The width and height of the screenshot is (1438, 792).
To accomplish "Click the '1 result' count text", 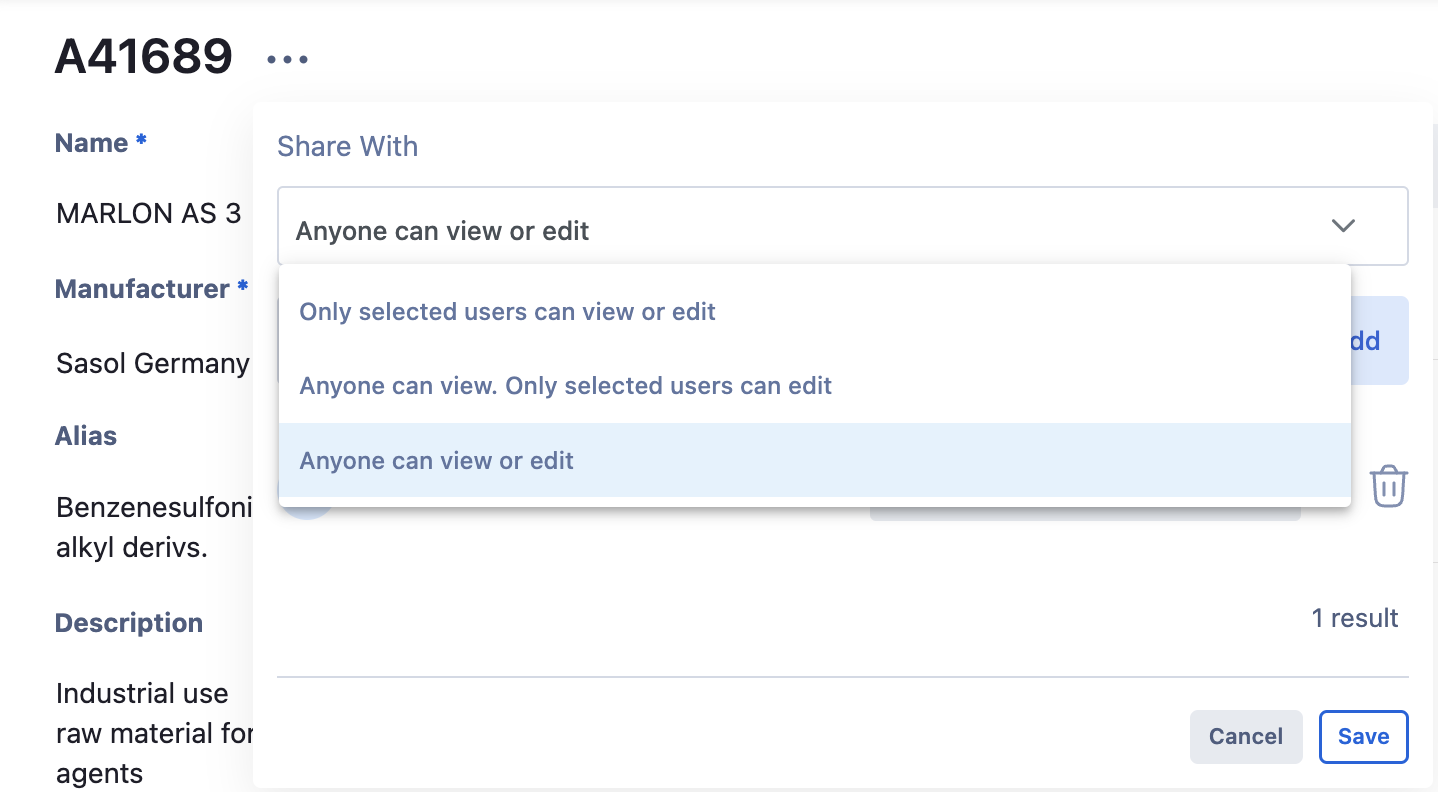I will (1354, 618).
